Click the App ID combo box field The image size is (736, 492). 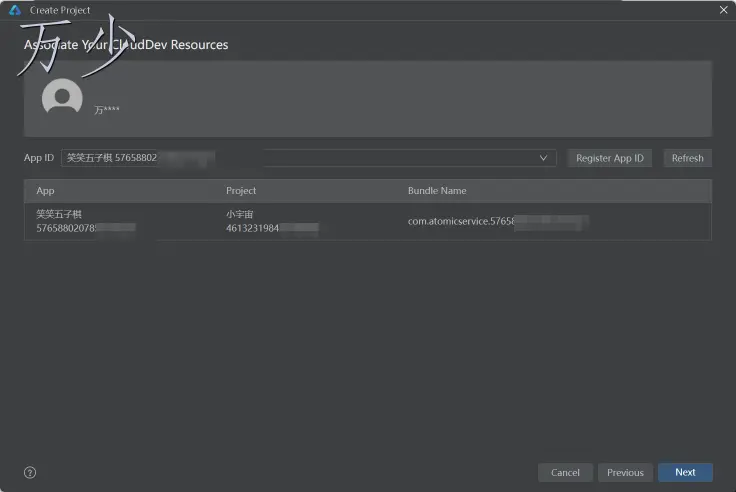[300, 158]
